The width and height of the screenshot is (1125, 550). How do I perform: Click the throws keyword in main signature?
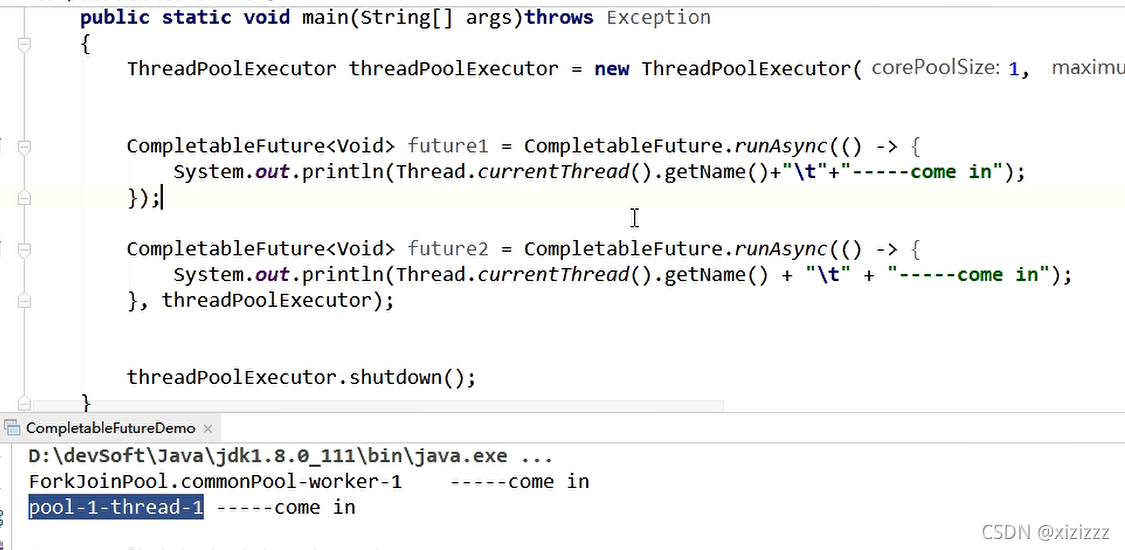point(560,17)
